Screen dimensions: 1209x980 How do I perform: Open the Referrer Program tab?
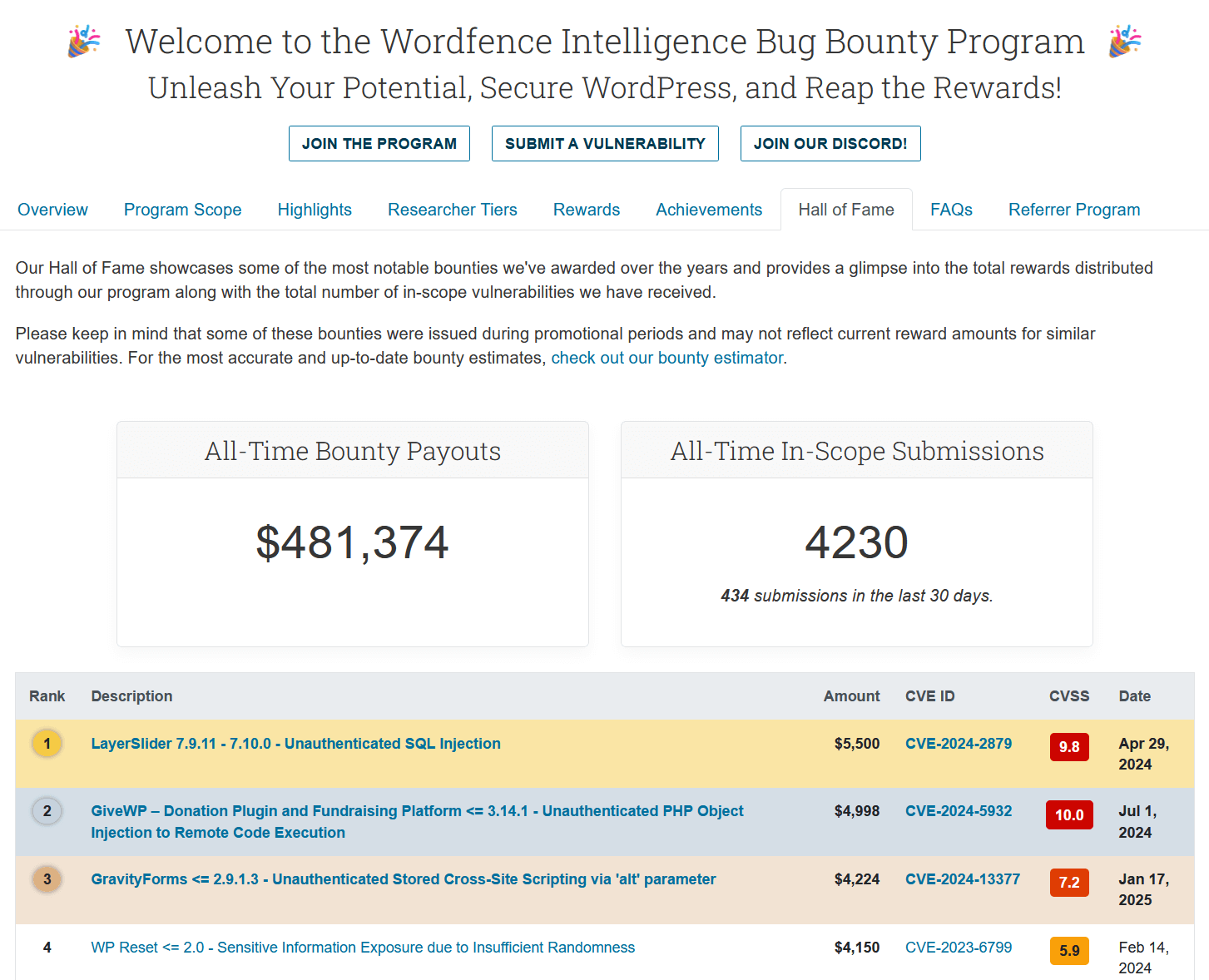(1074, 210)
